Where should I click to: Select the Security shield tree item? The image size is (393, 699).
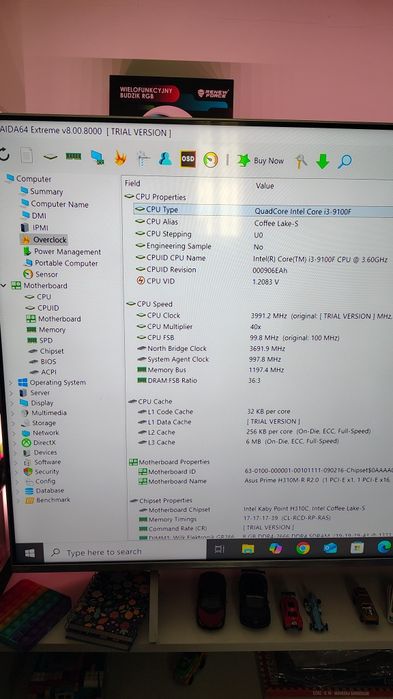click(41, 472)
